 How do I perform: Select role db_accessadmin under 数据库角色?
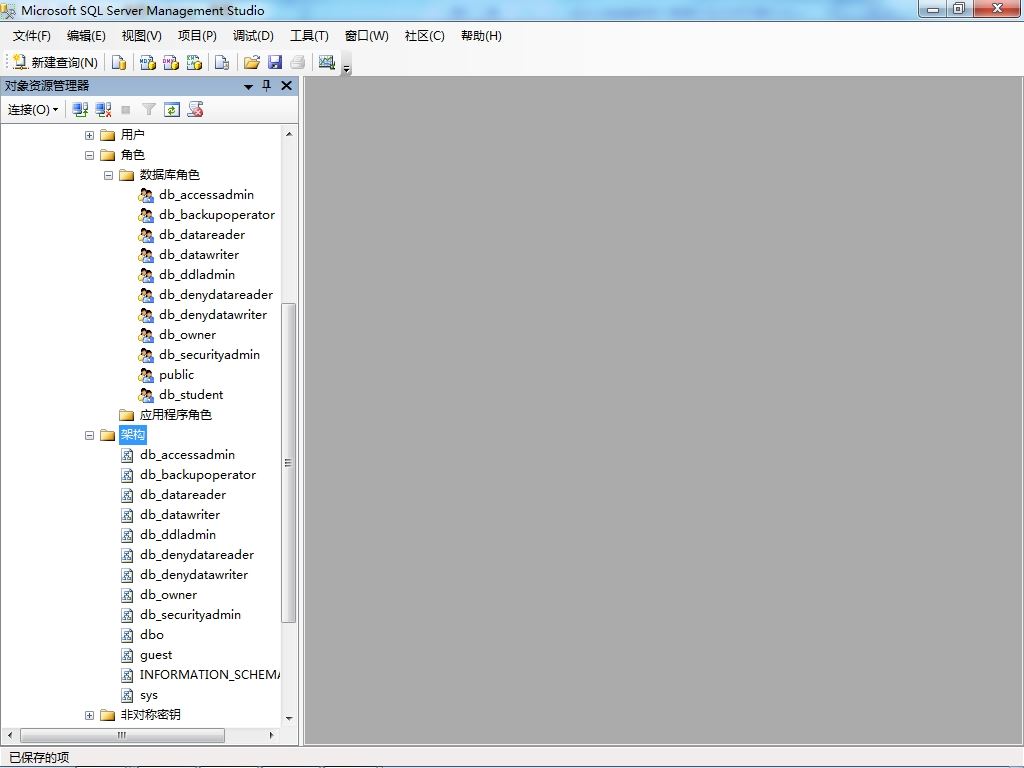(x=206, y=195)
